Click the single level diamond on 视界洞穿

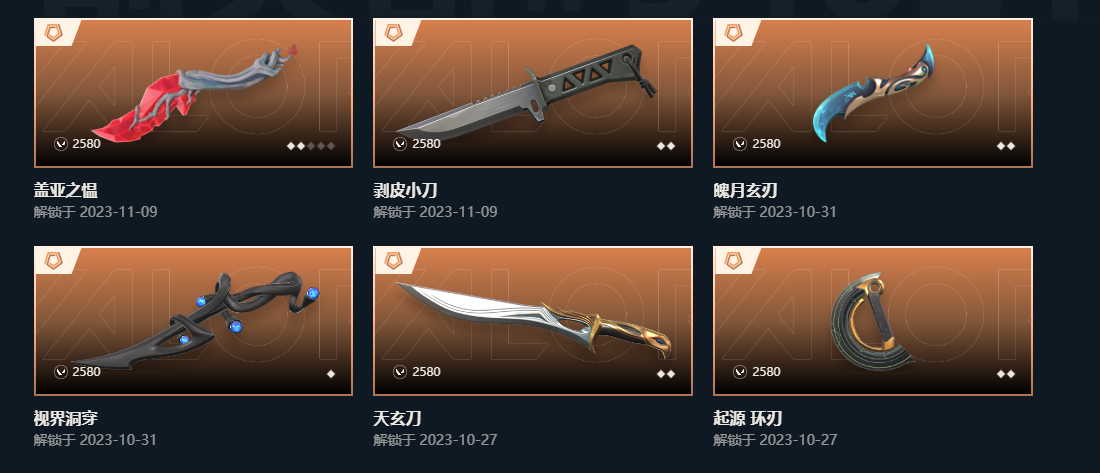point(330,374)
